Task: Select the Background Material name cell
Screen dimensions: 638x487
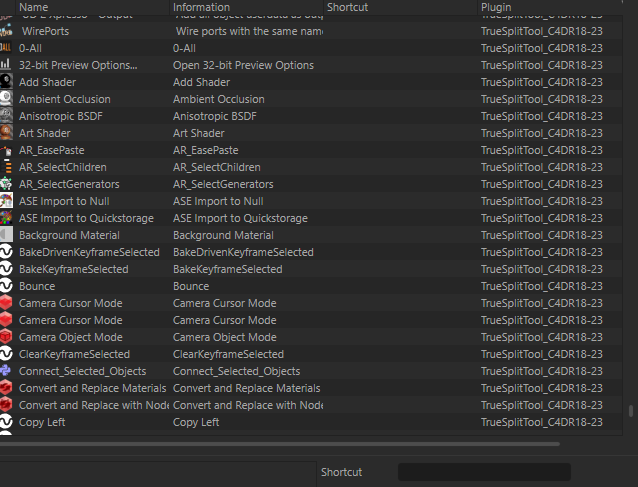Action: click(x=69, y=235)
